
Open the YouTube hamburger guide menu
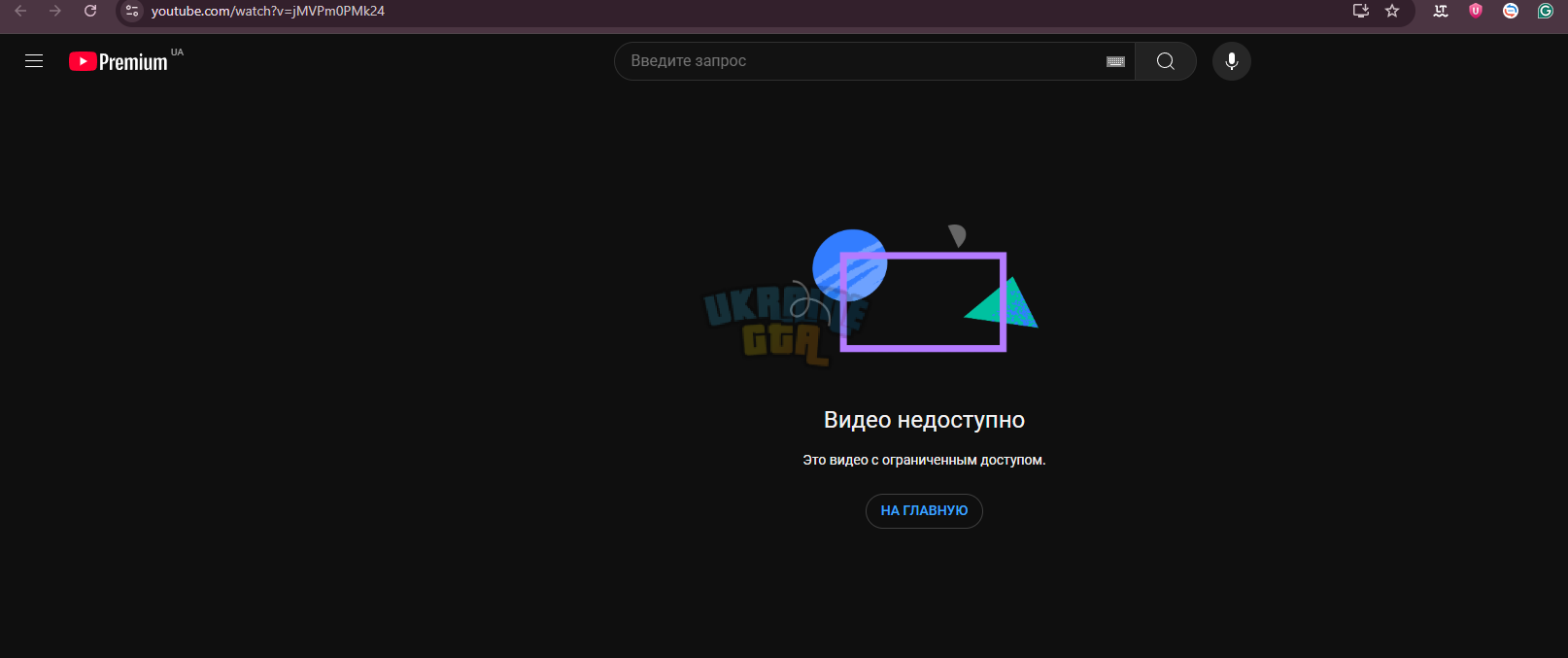tap(34, 61)
